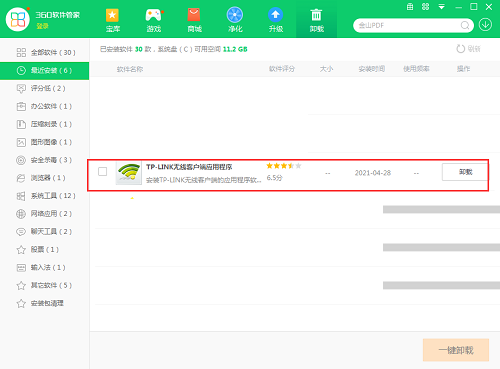
Task: Open the 游戏 games tab
Action: pos(154,20)
